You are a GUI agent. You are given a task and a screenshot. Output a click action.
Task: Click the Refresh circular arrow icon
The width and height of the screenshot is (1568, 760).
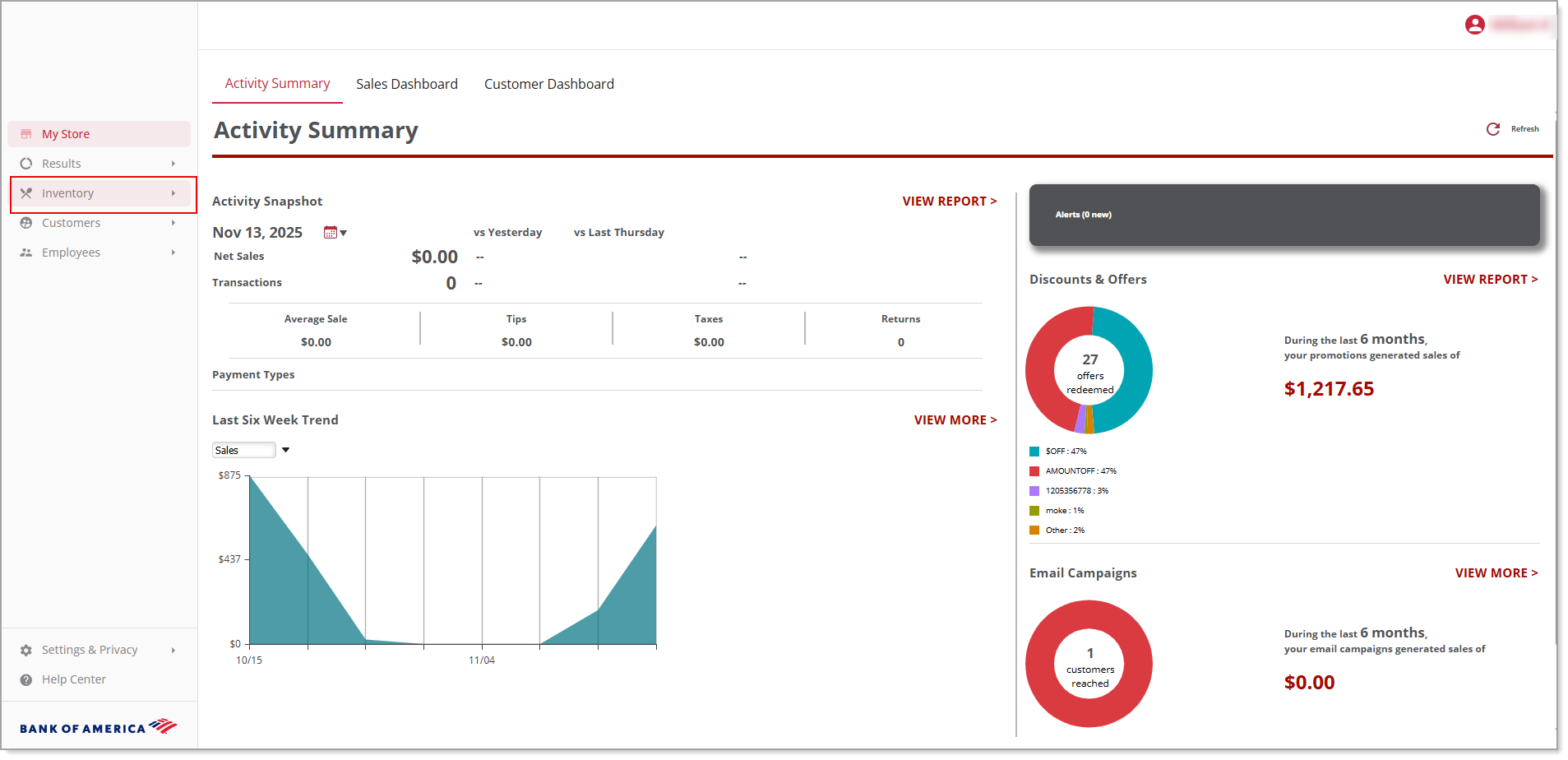point(1493,129)
